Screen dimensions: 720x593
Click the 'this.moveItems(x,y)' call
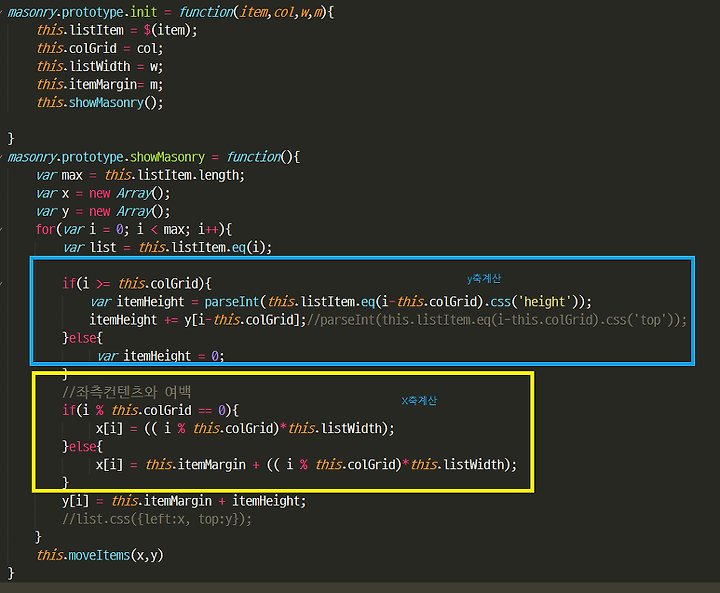pyautogui.click(x=100, y=555)
